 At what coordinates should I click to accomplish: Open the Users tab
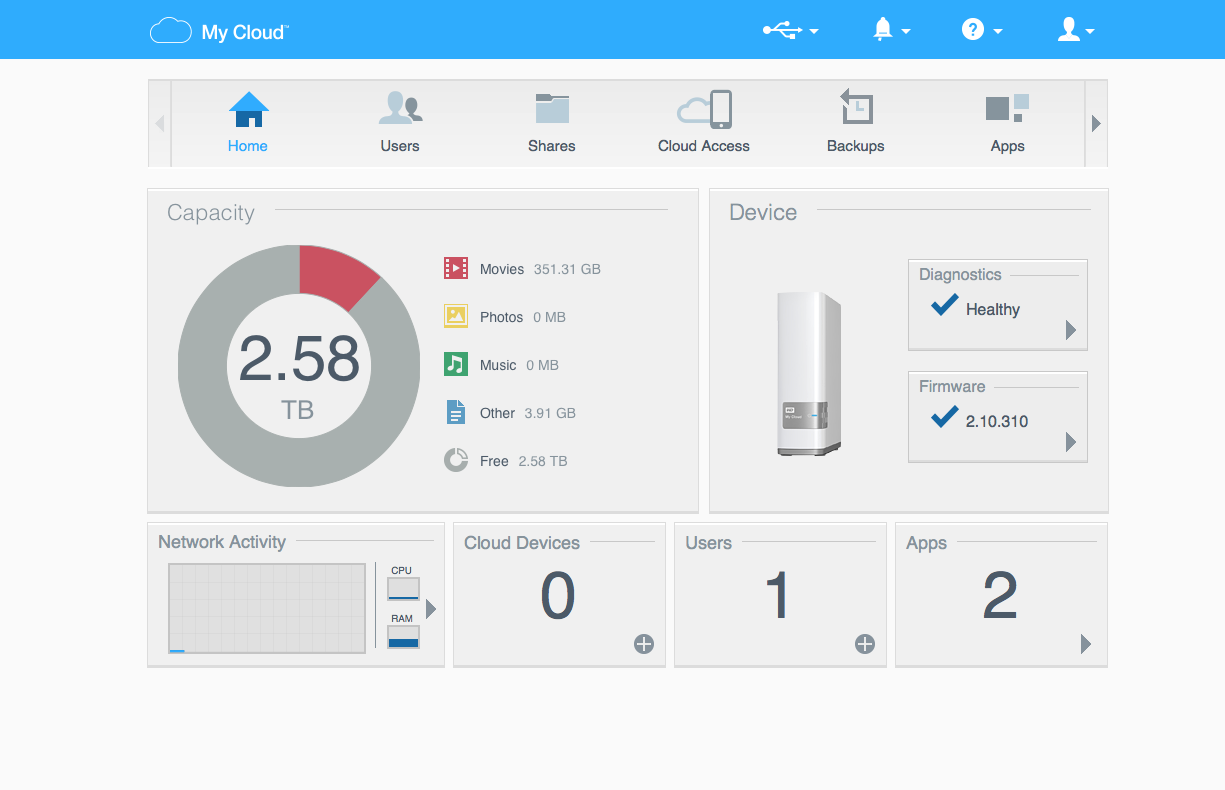(x=400, y=123)
